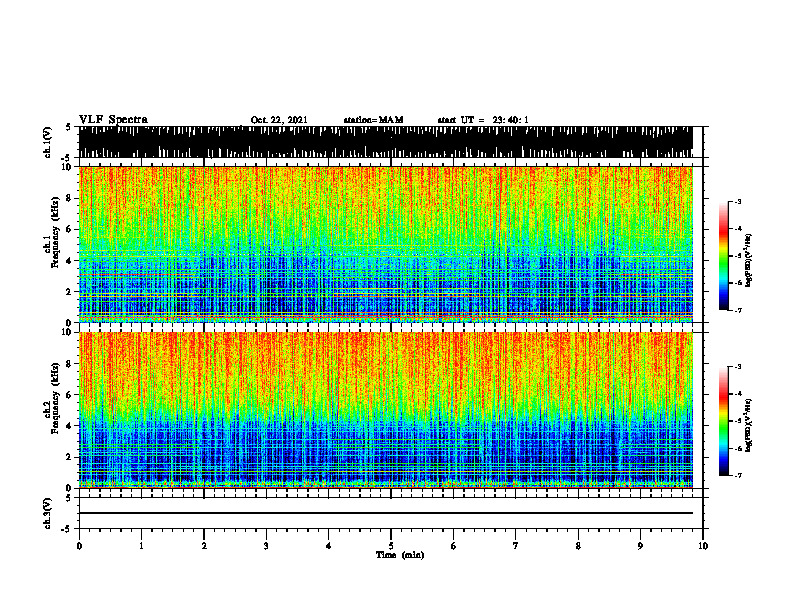The image size is (792, 612).
Task: Click the "6" kHz tick on ch.2 axis
Action: 70,395
